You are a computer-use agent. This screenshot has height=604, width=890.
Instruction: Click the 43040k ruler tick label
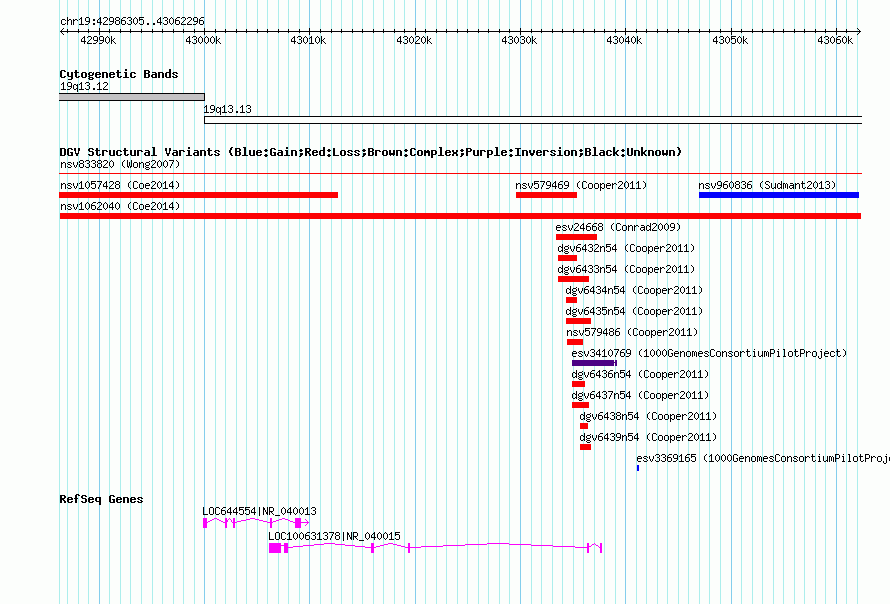624,40
